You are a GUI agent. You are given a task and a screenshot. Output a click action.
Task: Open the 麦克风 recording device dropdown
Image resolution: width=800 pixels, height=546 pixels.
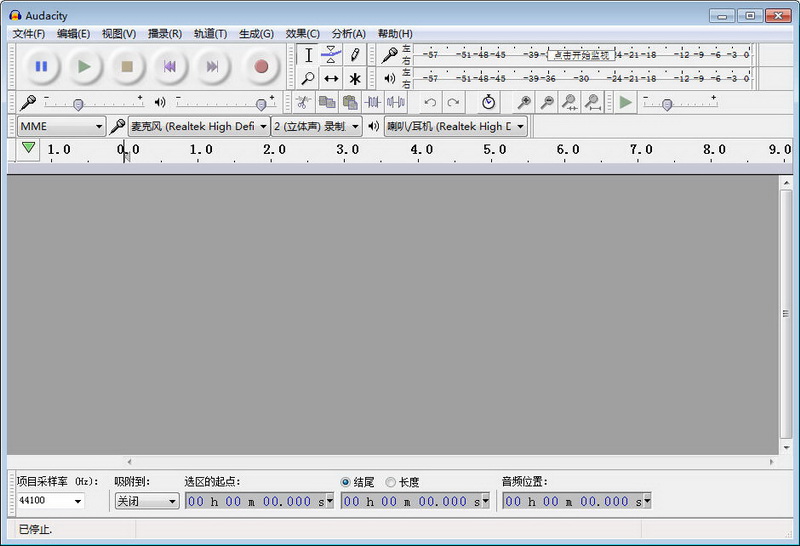(199, 126)
